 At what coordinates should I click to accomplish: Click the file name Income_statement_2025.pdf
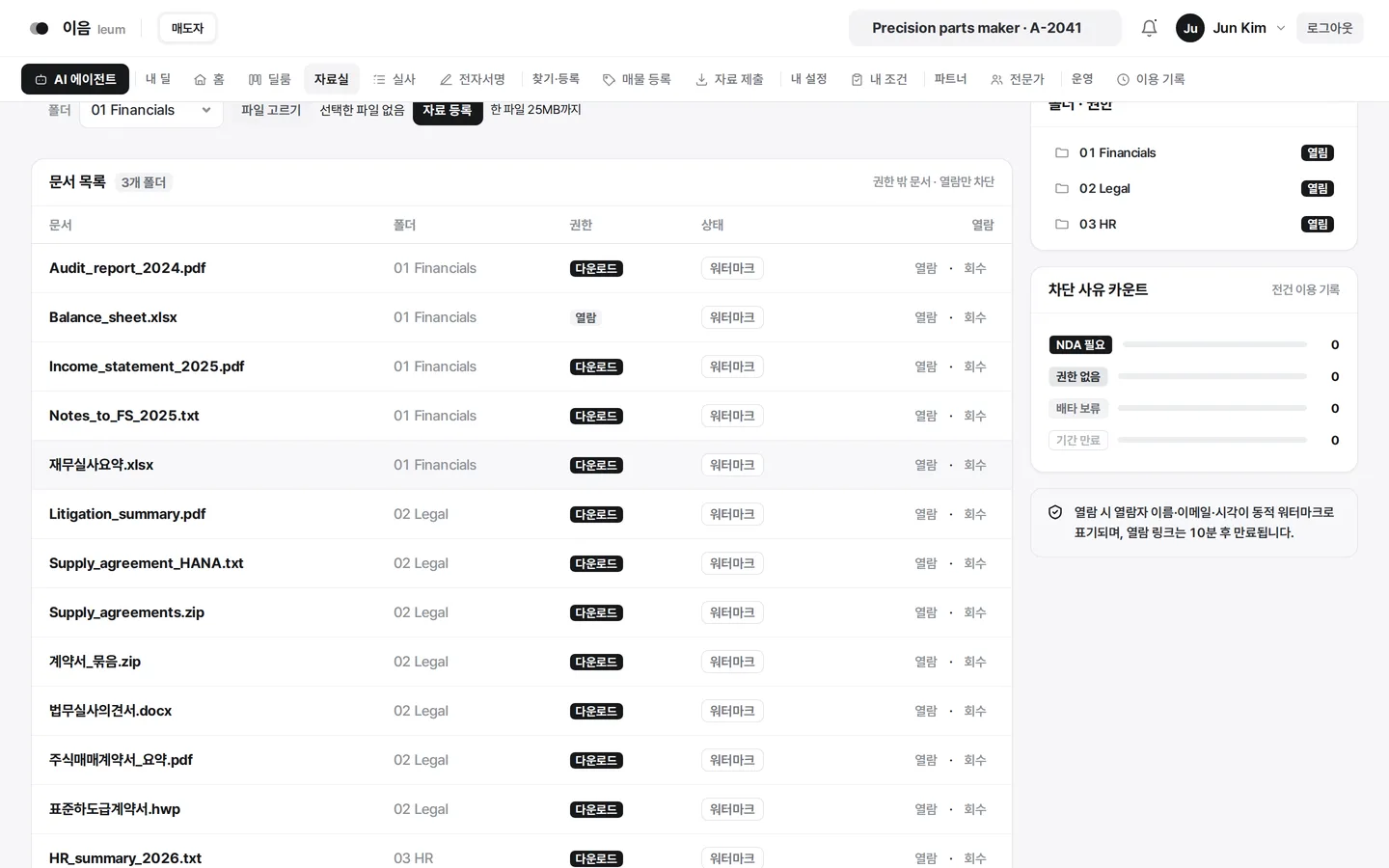coord(147,366)
